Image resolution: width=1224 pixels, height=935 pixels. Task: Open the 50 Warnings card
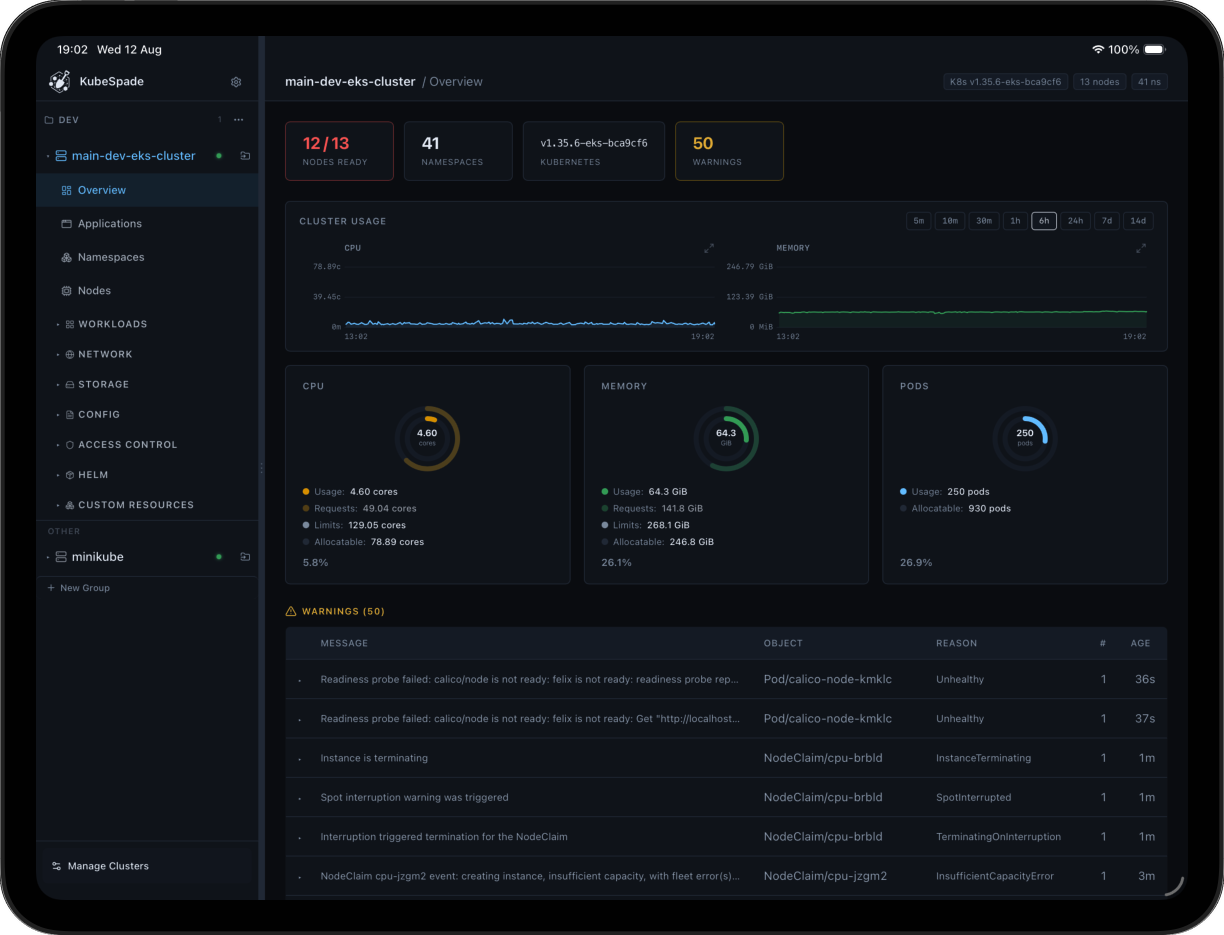[729, 151]
